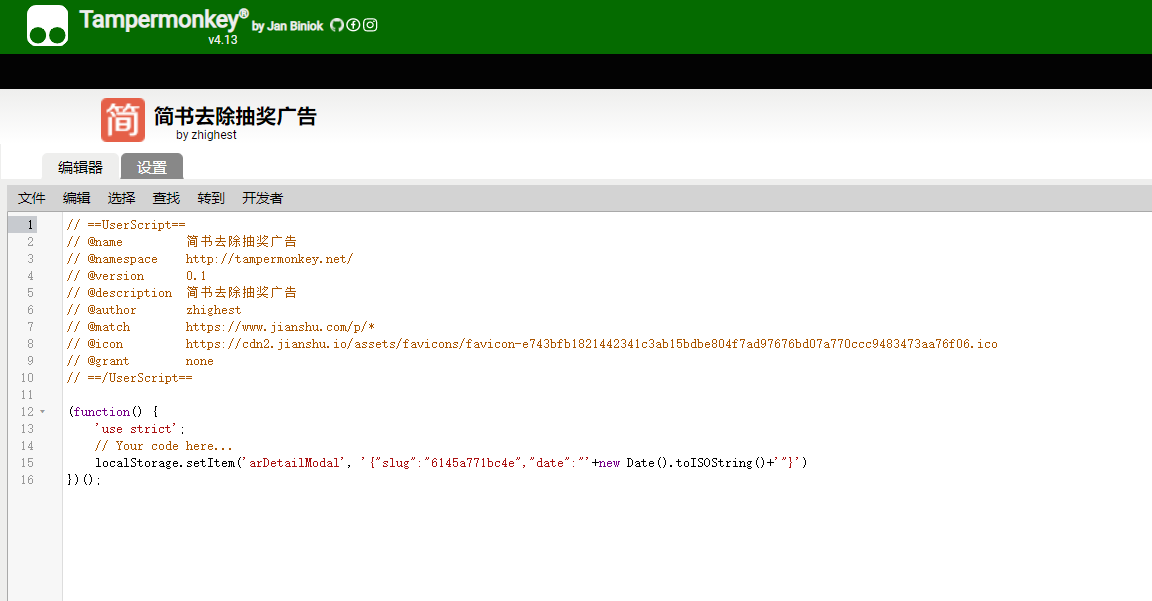Select the 编辑器 tab
This screenshot has width=1152, height=601.
[x=80, y=167]
